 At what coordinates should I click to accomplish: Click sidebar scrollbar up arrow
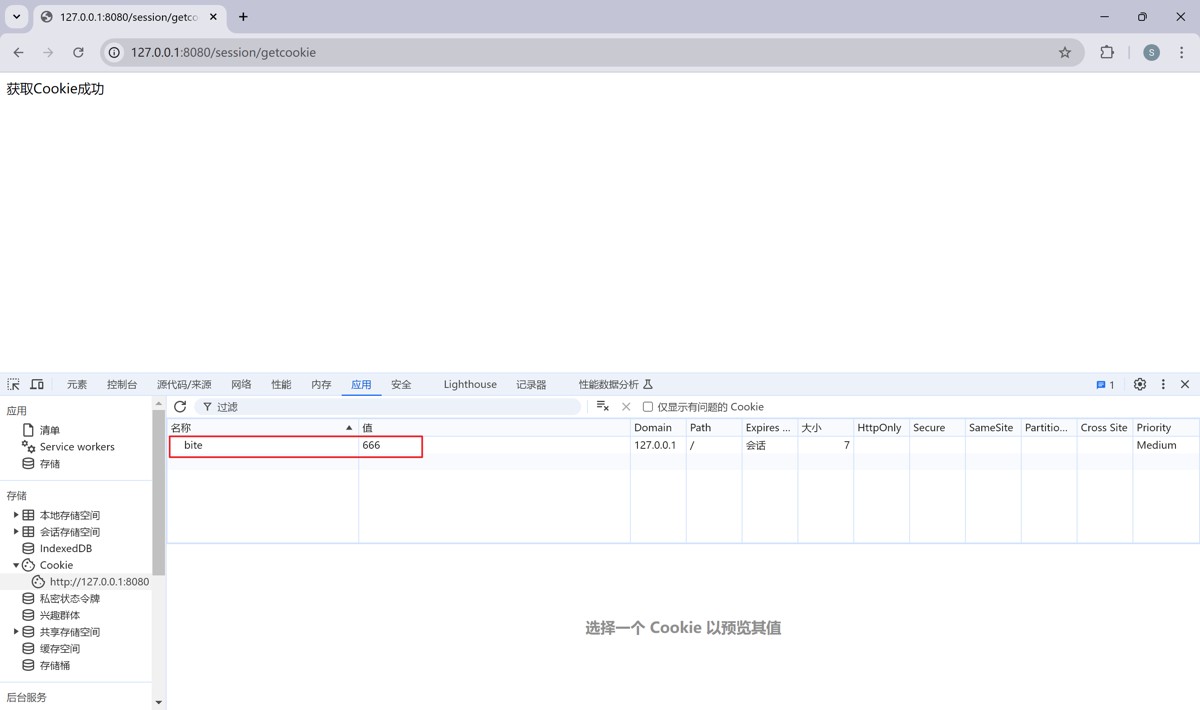click(158, 403)
